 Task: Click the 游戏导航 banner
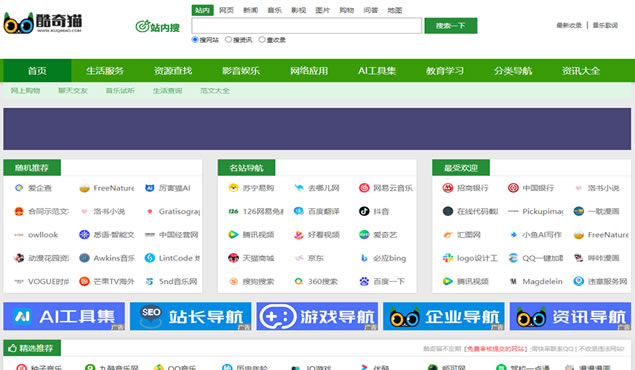pyautogui.click(x=317, y=316)
